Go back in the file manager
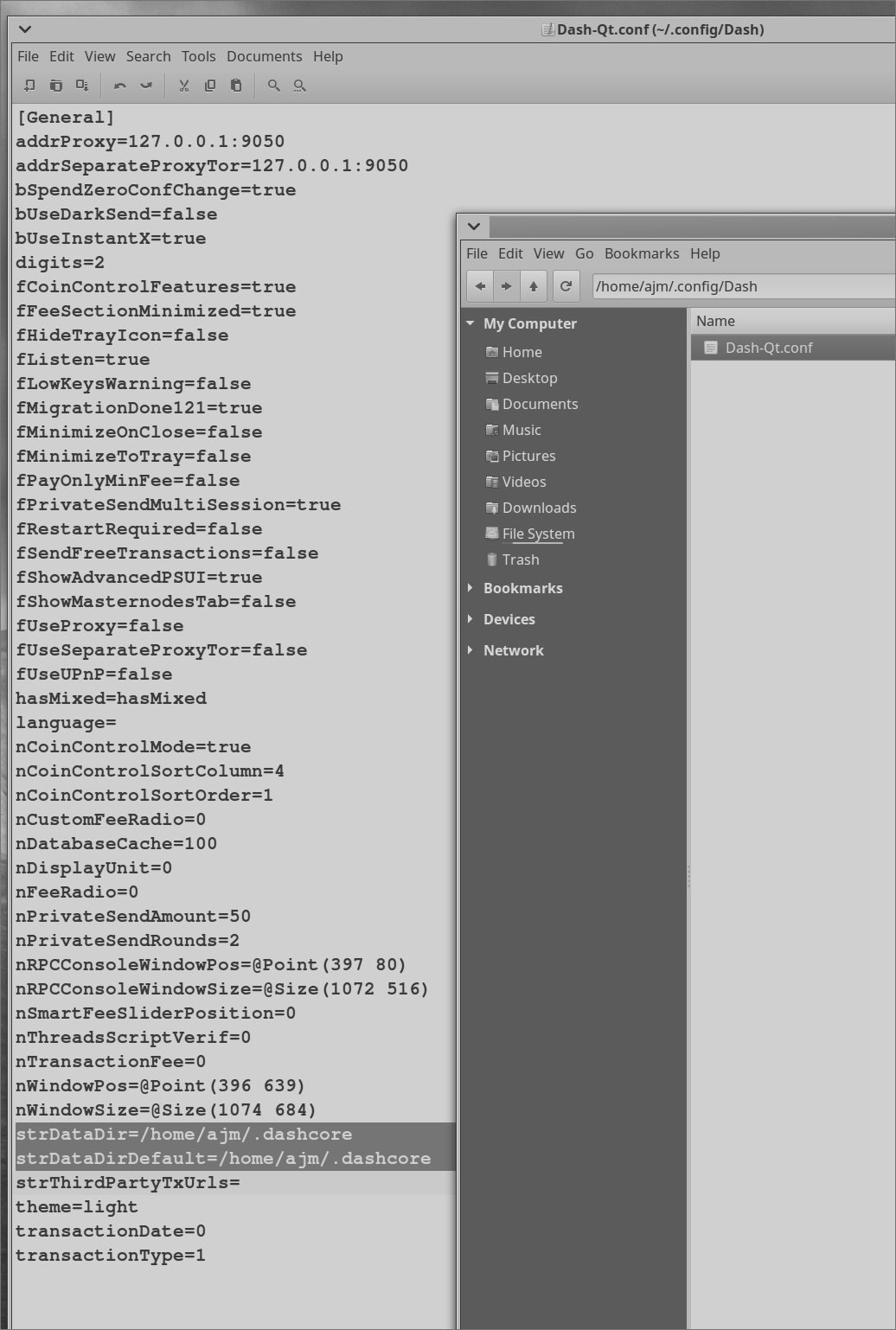This screenshot has width=896, height=1330. click(x=480, y=286)
